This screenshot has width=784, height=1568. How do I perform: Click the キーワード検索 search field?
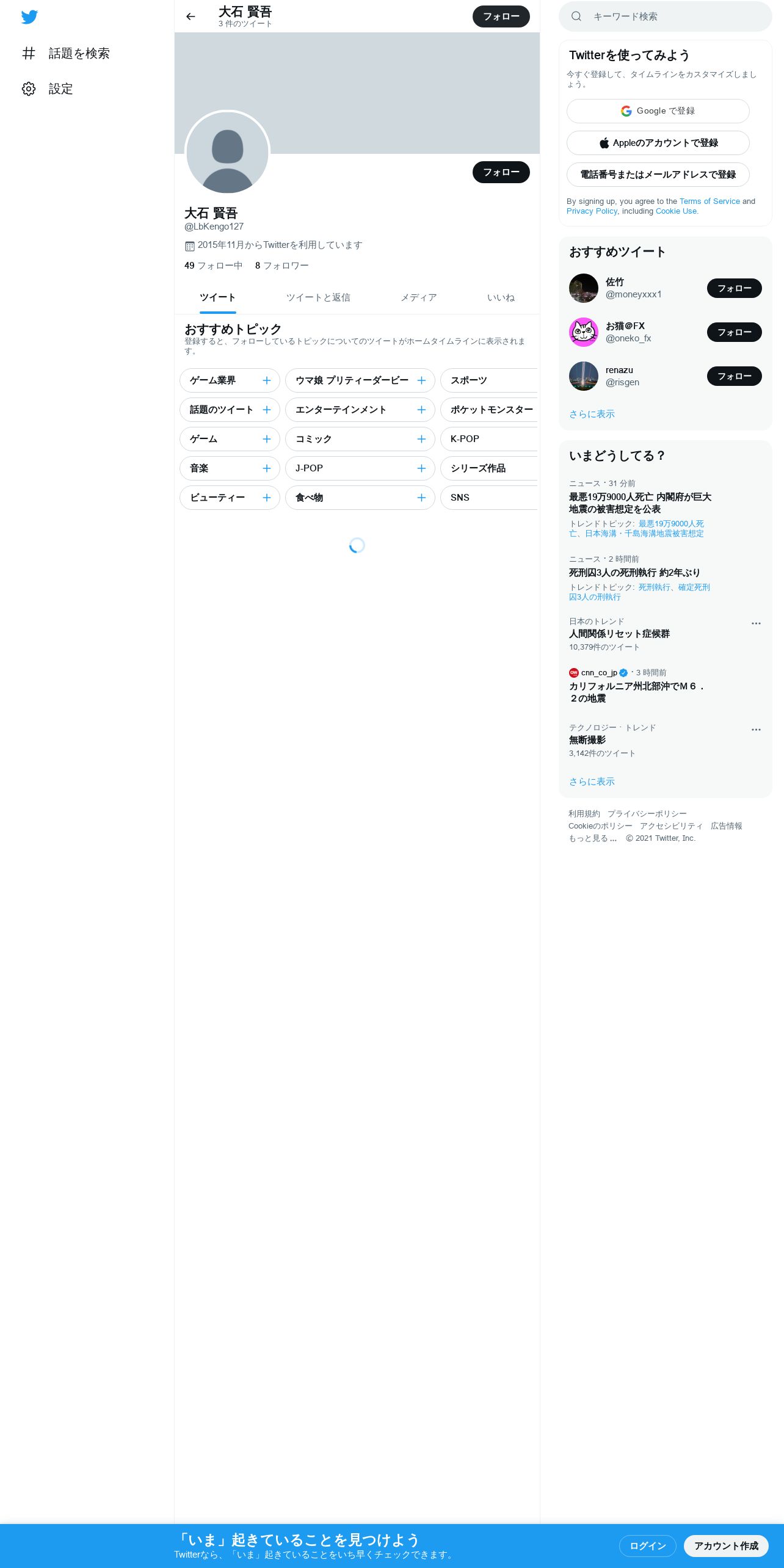(x=666, y=16)
